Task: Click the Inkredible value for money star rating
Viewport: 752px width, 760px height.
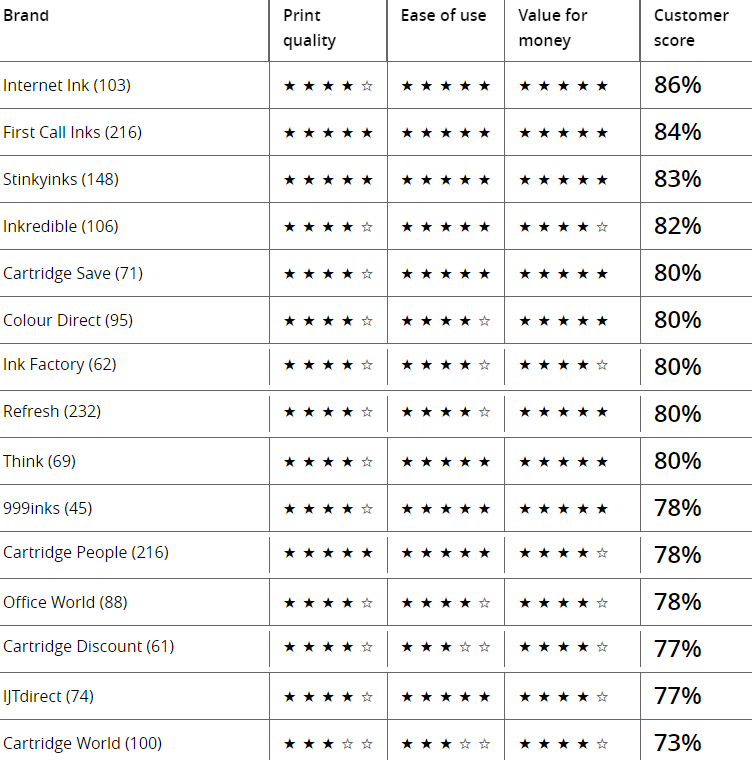Action: (x=563, y=227)
